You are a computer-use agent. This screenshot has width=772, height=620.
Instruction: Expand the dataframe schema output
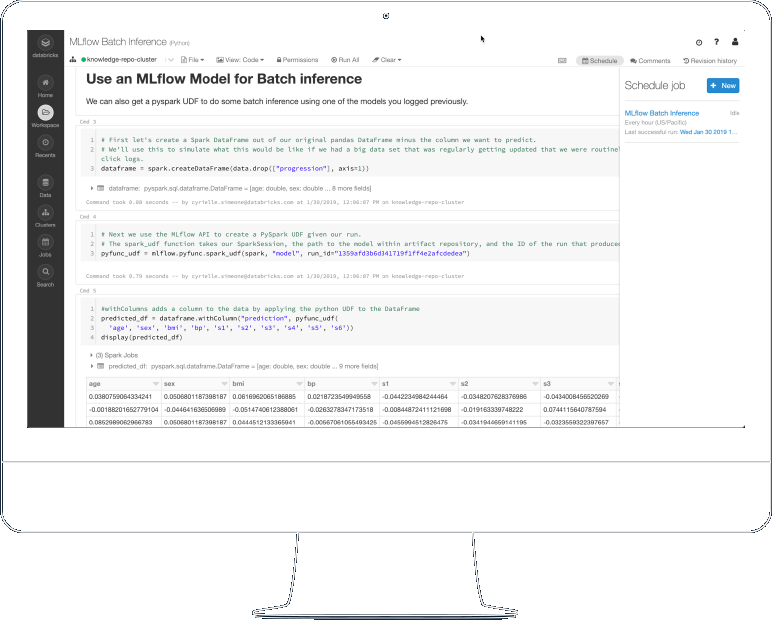92,188
